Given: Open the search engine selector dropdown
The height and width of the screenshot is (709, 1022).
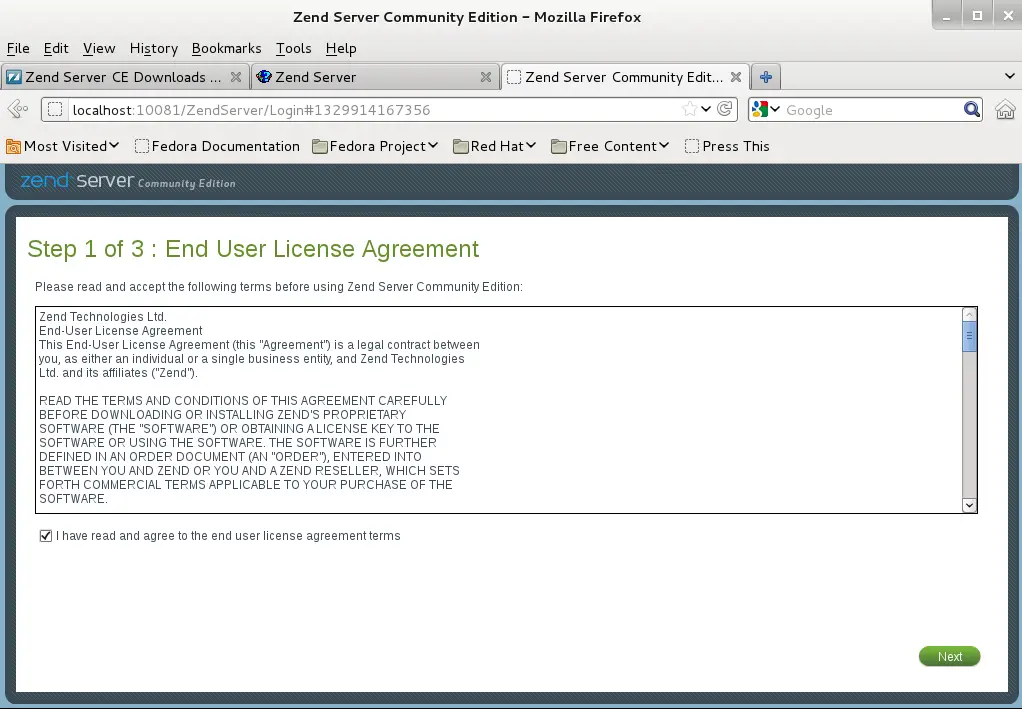Looking at the screenshot, I should pyautogui.click(x=775, y=109).
